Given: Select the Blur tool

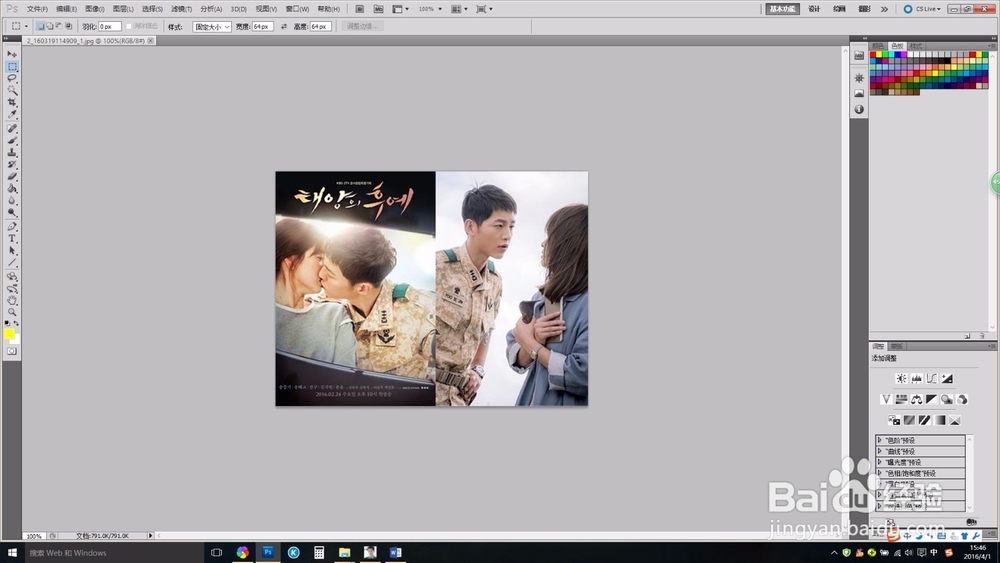Looking at the screenshot, I should tap(12, 201).
